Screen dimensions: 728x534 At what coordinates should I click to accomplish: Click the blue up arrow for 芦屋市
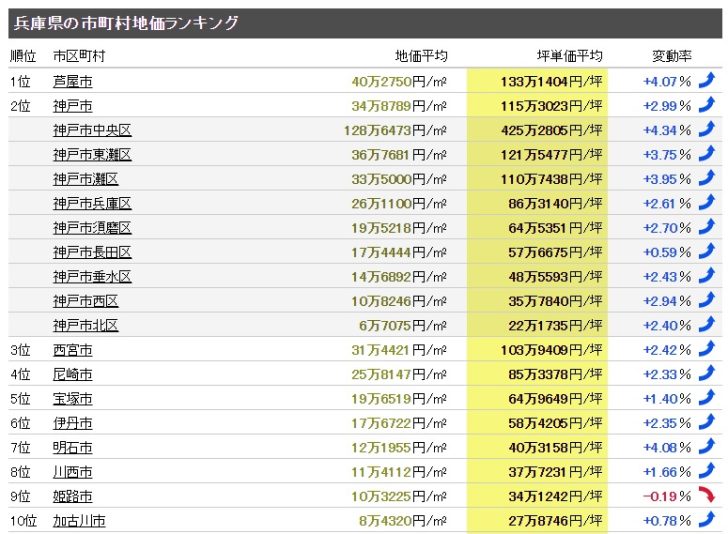[x=707, y=80]
